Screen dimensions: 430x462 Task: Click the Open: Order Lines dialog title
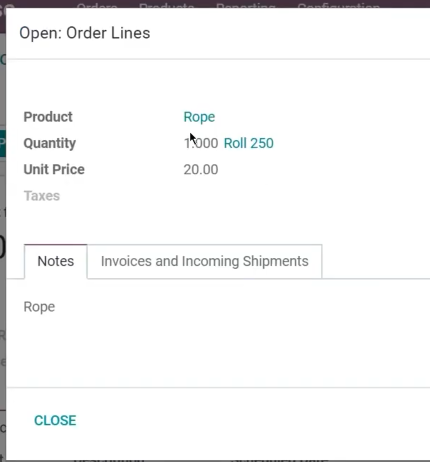coord(85,33)
